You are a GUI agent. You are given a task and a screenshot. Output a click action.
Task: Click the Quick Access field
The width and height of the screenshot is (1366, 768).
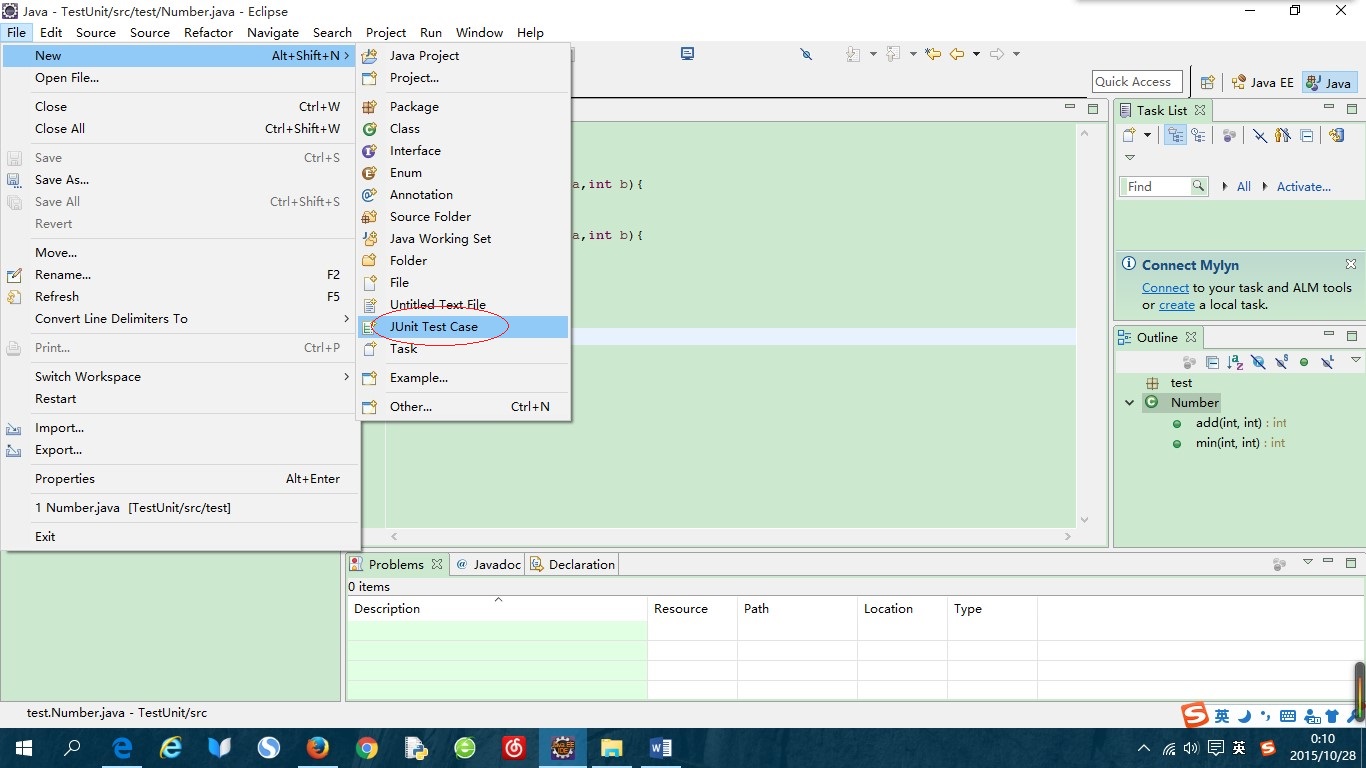coord(1137,82)
